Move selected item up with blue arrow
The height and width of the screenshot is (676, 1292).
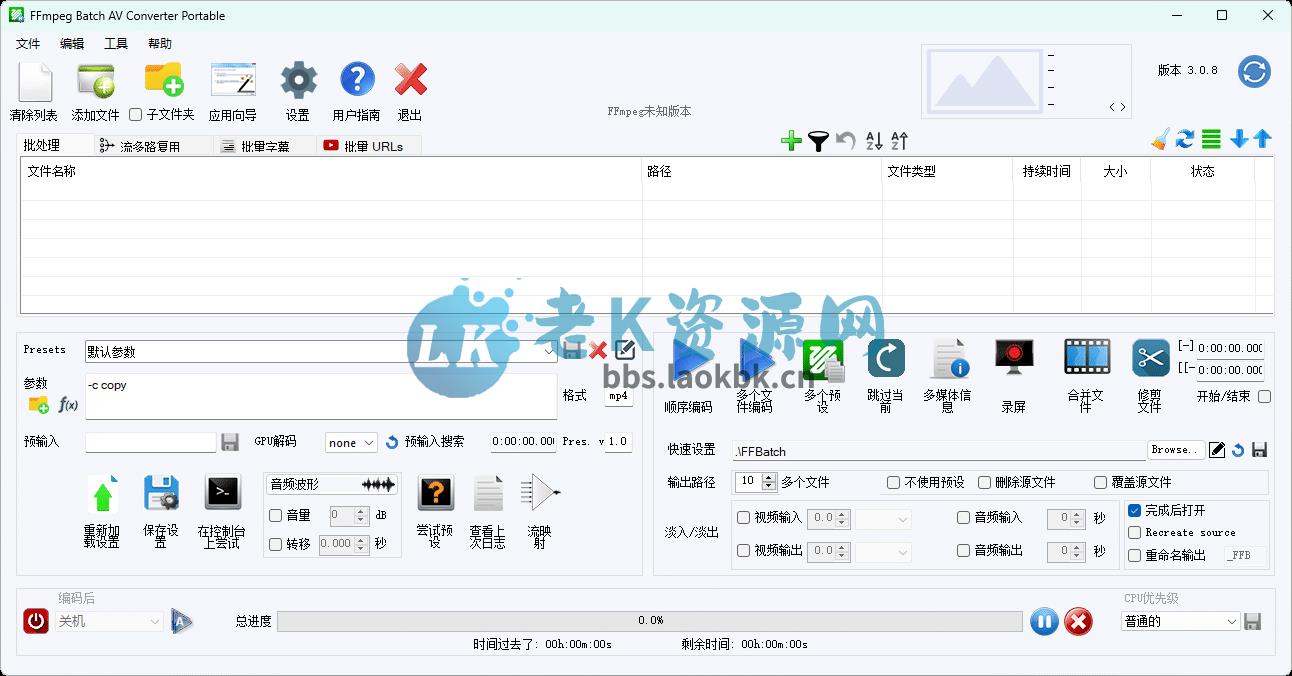(1262, 140)
